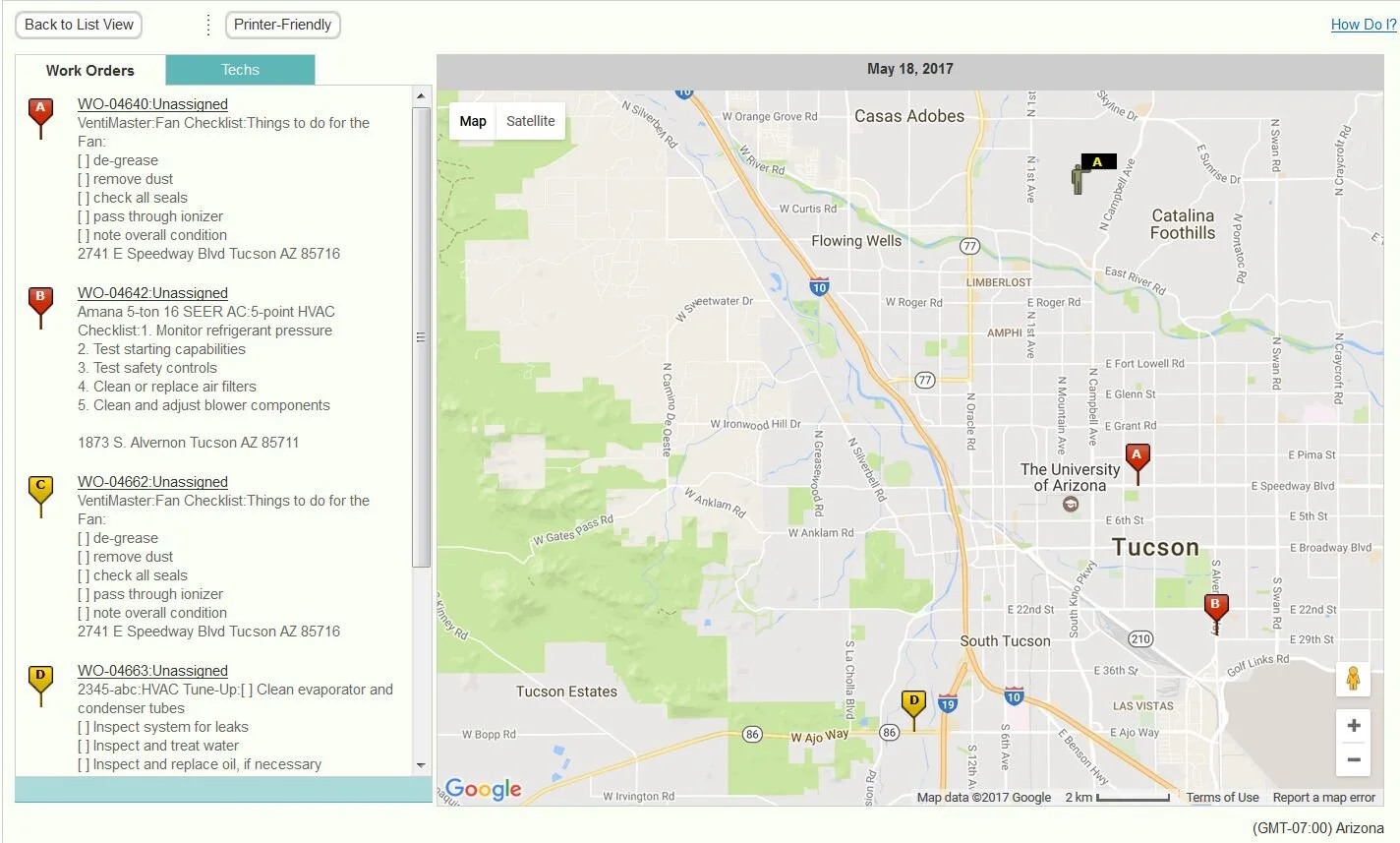Click technician A figure marker on map
Viewport: 1400px width, 843px height.
pyautogui.click(x=1080, y=178)
